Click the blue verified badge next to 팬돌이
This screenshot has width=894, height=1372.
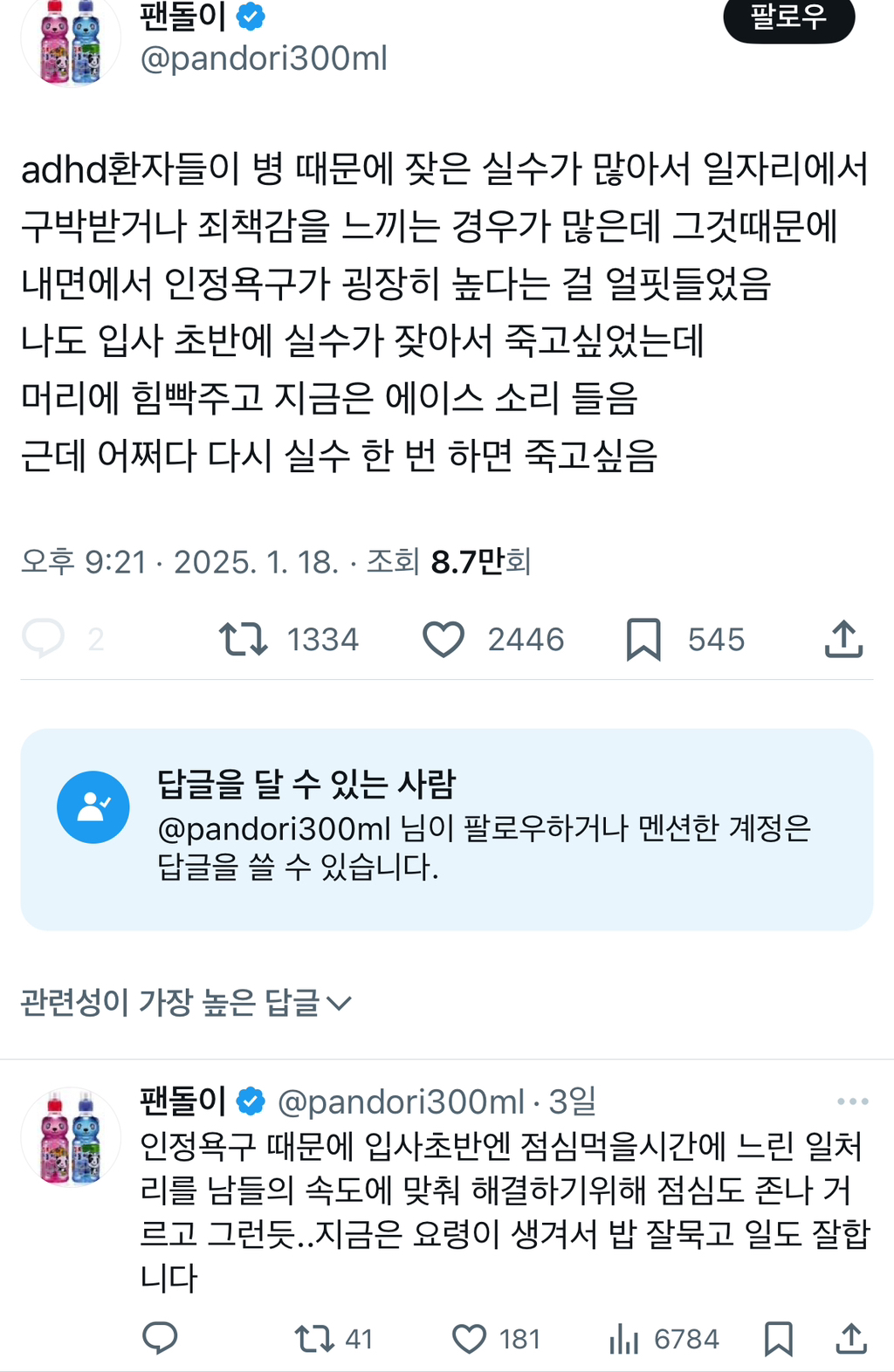pyautogui.click(x=252, y=15)
